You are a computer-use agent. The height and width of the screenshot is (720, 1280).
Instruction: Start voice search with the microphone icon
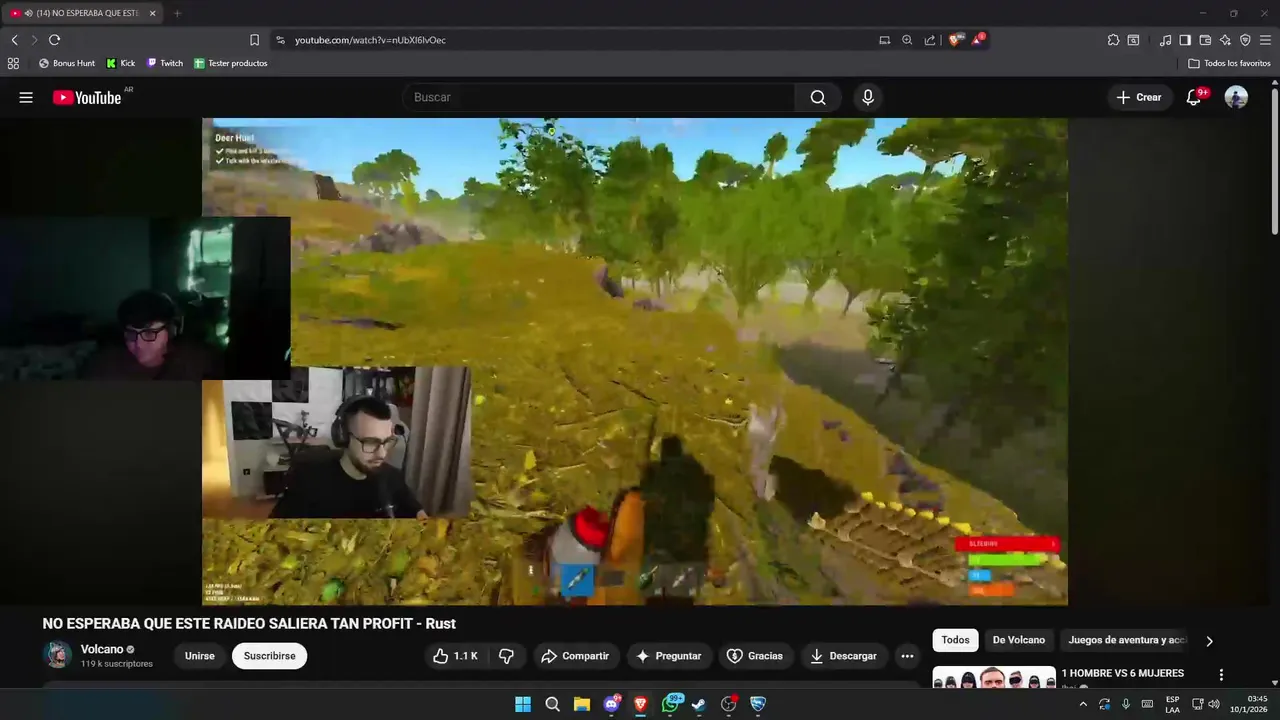click(868, 97)
